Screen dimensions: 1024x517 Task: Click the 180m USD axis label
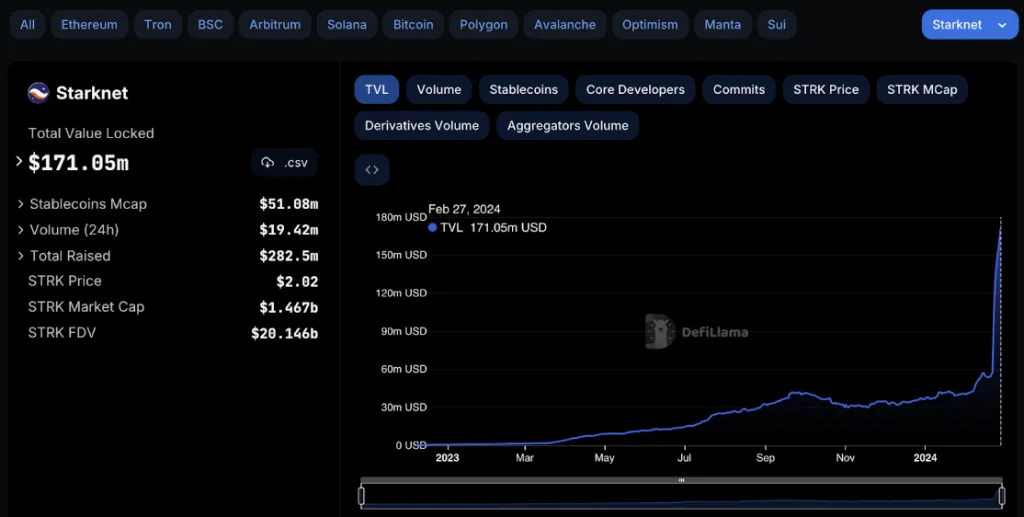401,217
